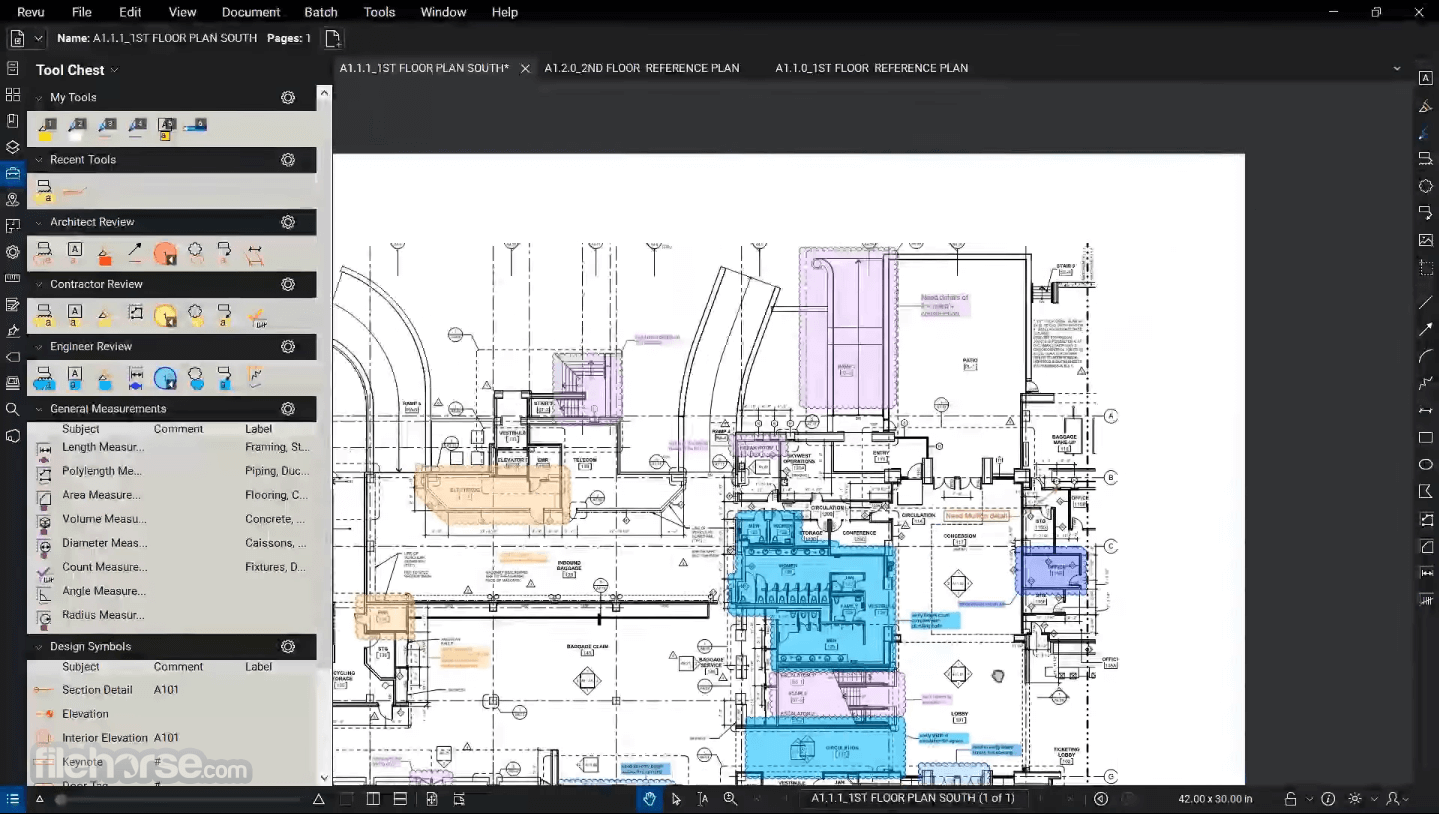1439x814 pixels.
Task: Activate the Select arrow tool in bottom bar
Action: pyautogui.click(x=676, y=798)
